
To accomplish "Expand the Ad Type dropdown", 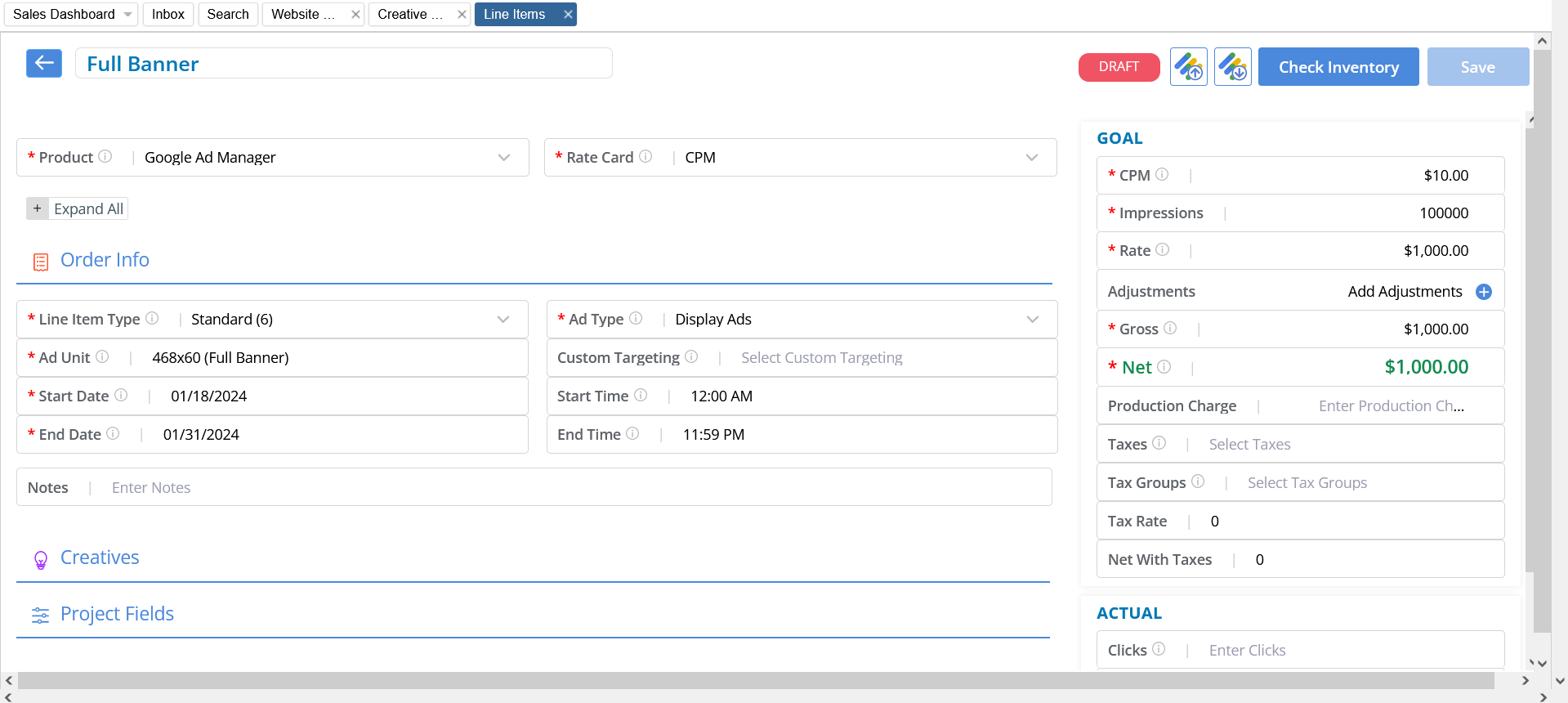I will tap(1032, 319).
